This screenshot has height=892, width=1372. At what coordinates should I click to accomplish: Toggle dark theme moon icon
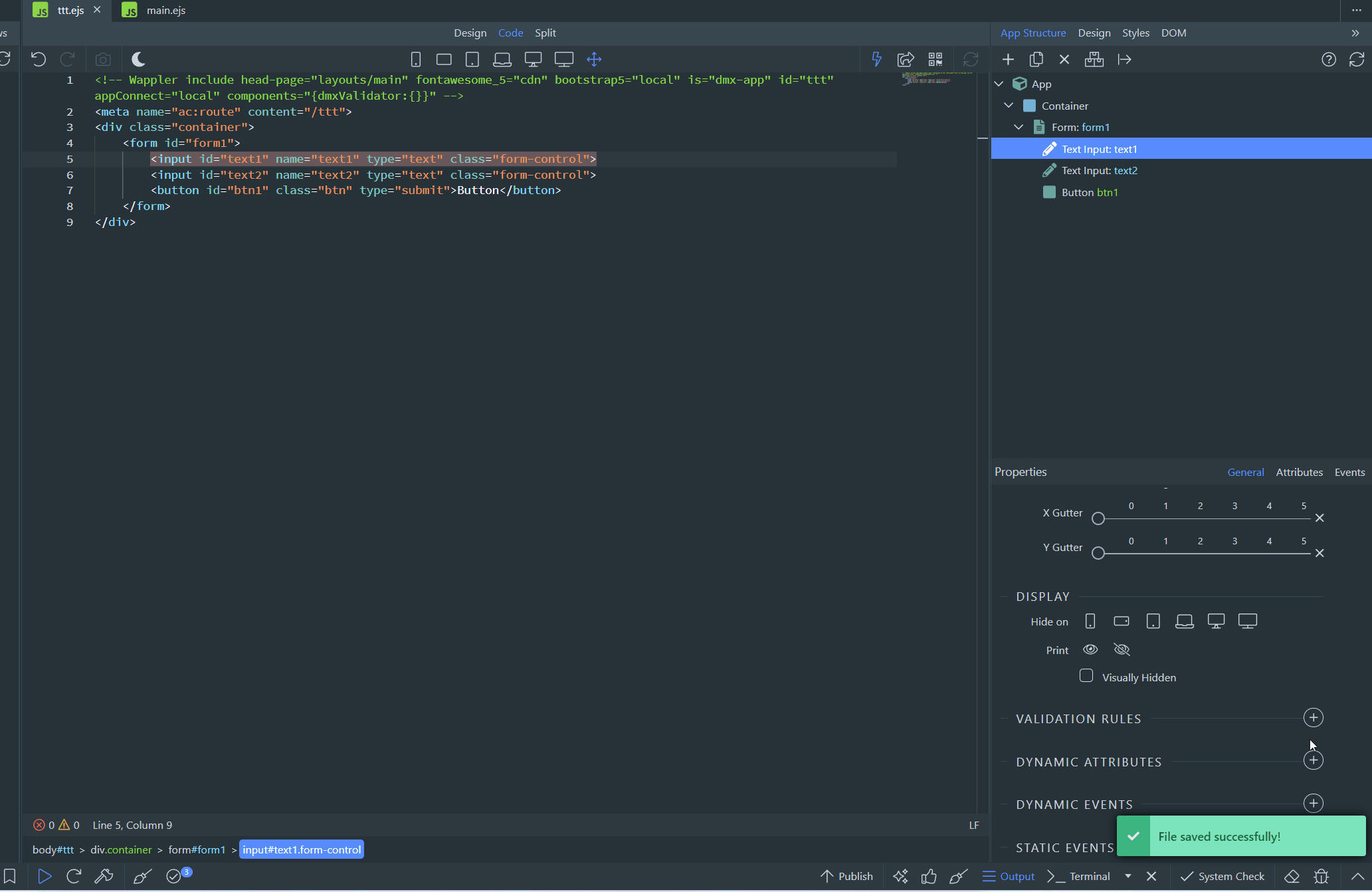[x=138, y=59]
